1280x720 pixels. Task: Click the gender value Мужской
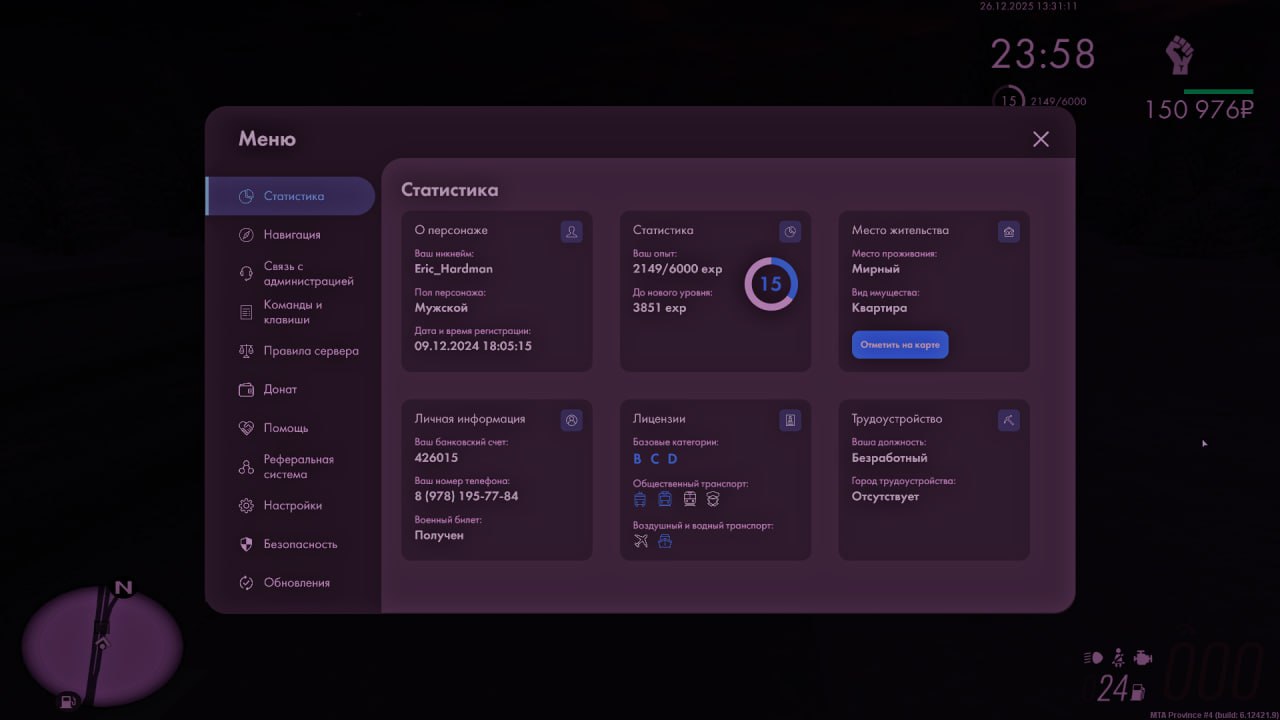tap(441, 308)
